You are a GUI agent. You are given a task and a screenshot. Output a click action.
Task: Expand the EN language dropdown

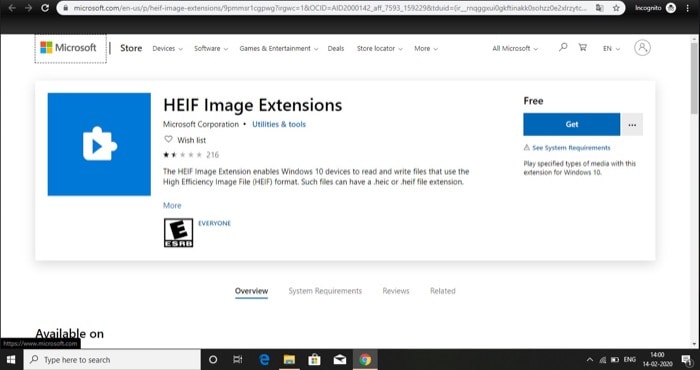[611, 49]
